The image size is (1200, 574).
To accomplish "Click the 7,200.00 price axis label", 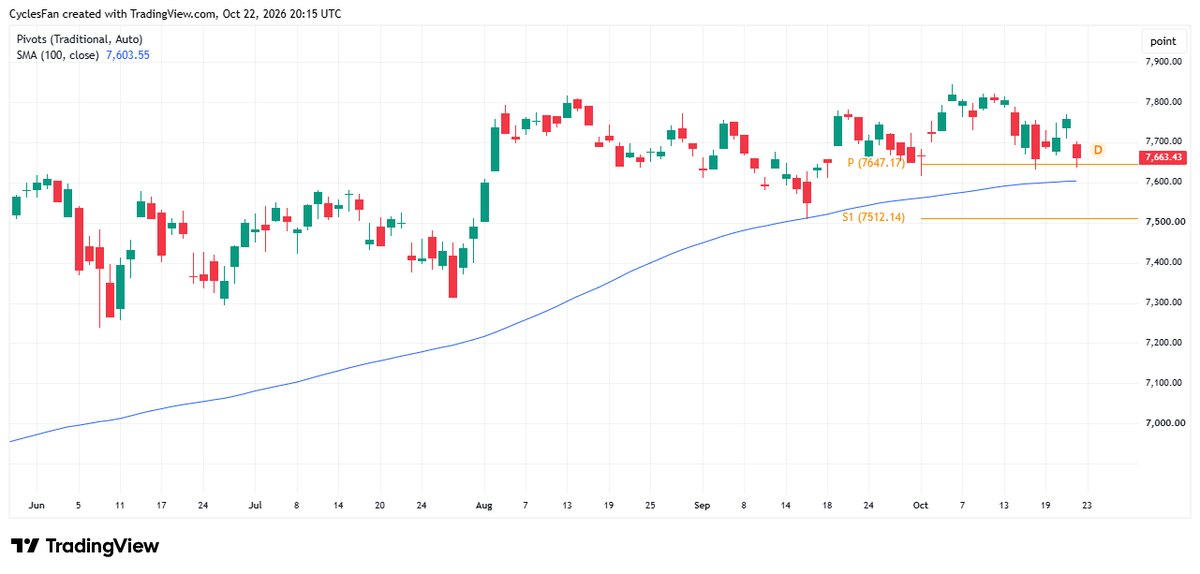I will coord(1164,343).
